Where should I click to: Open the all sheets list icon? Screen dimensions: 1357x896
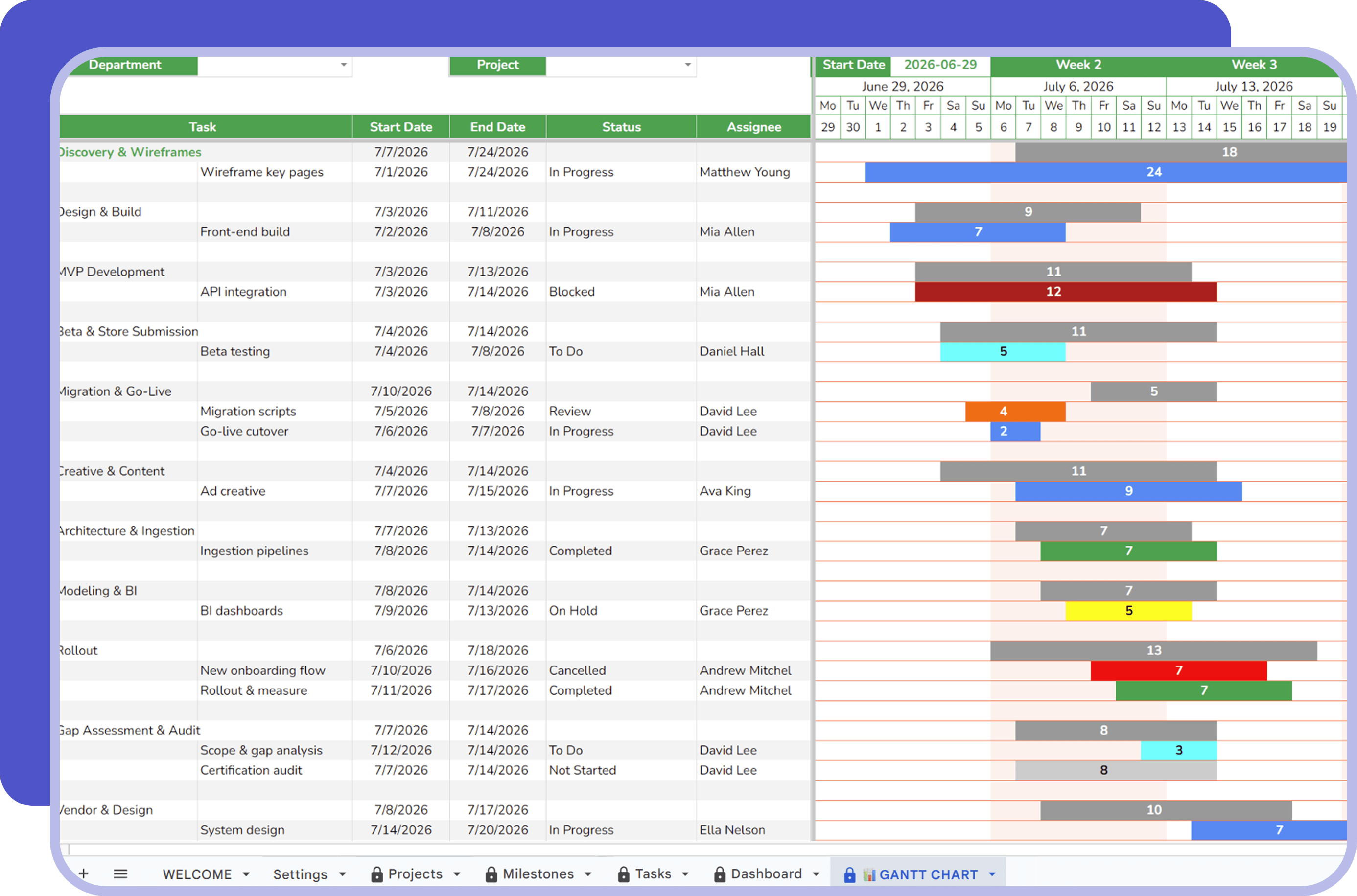(120, 873)
